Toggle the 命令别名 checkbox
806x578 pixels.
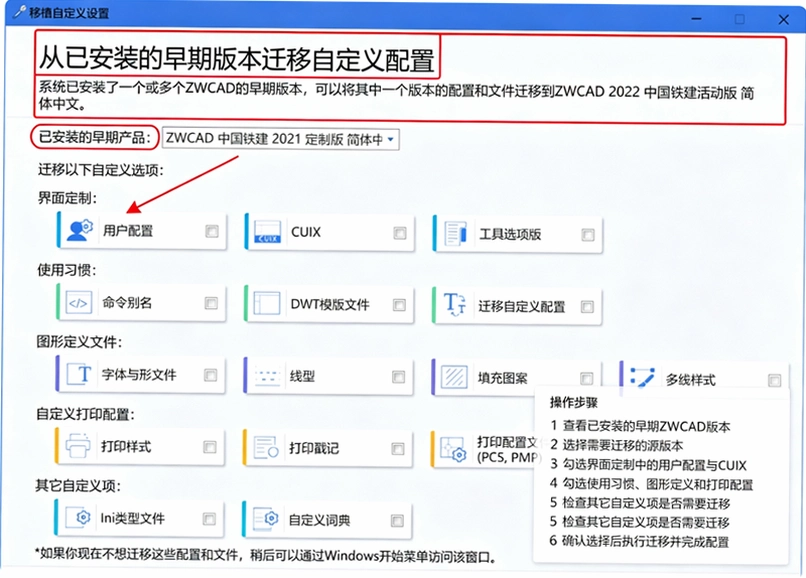[x=211, y=303]
